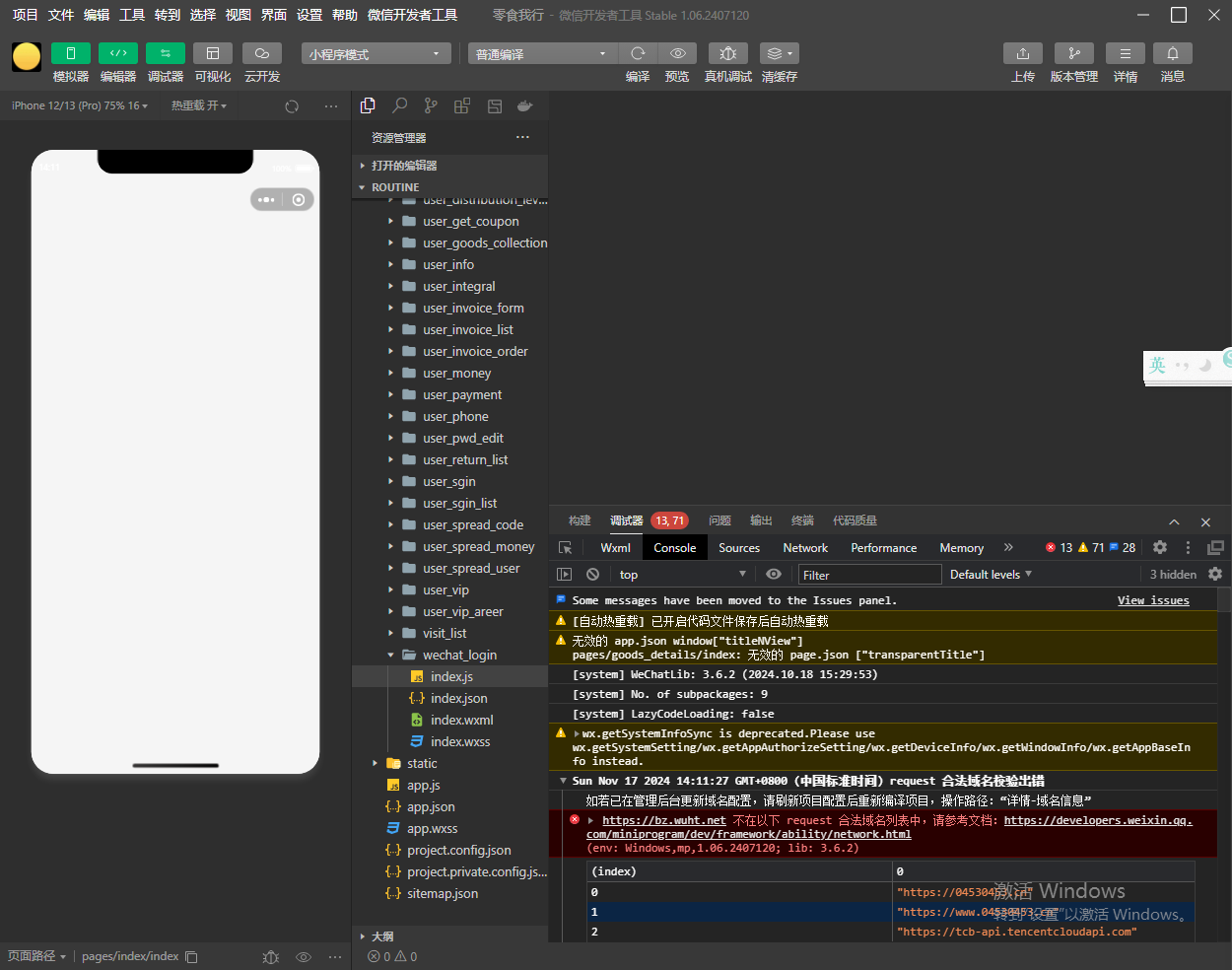
Task: Click the View issues link
Action: pos(1153,600)
